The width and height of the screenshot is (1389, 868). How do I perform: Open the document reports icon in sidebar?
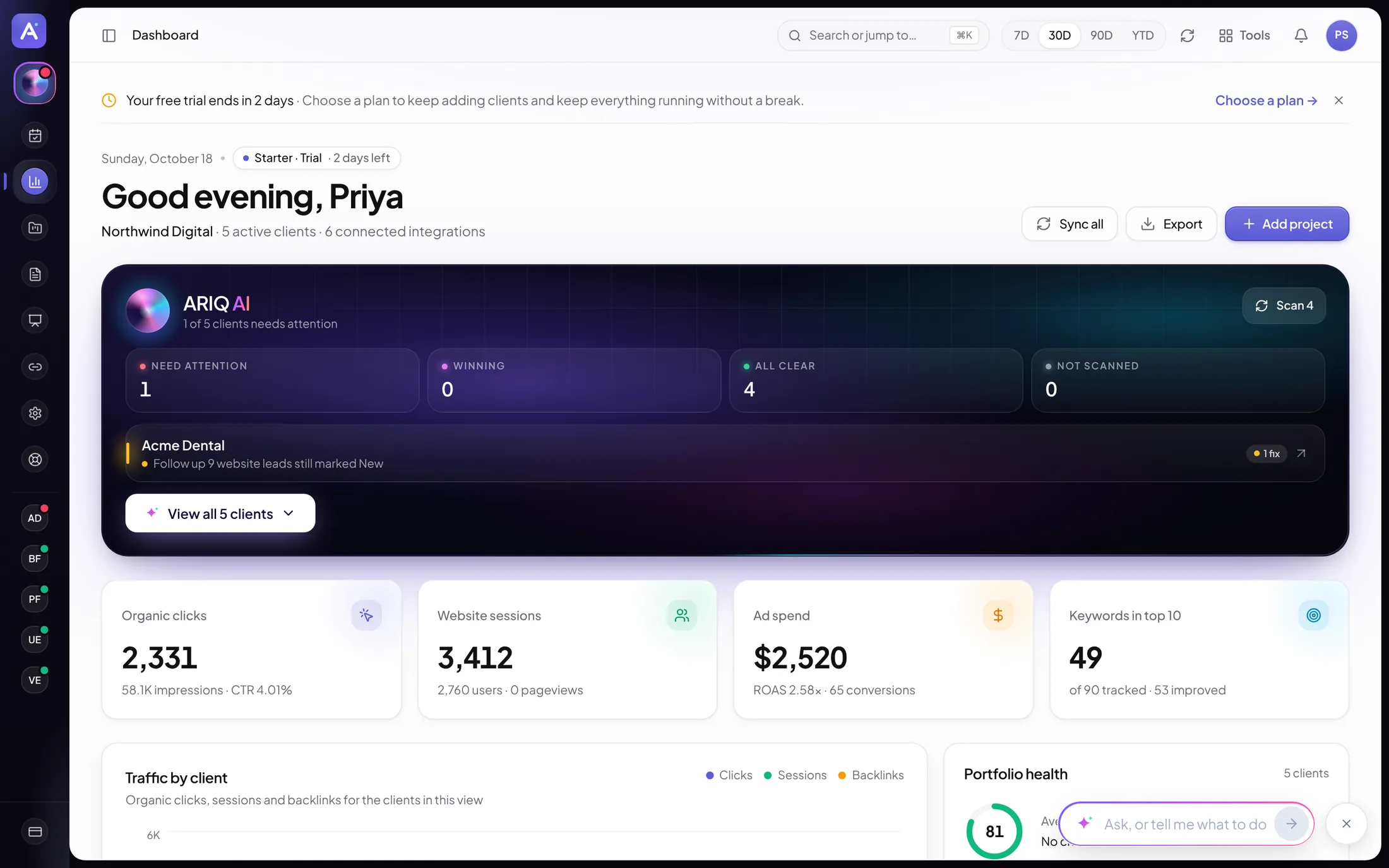[x=35, y=274]
